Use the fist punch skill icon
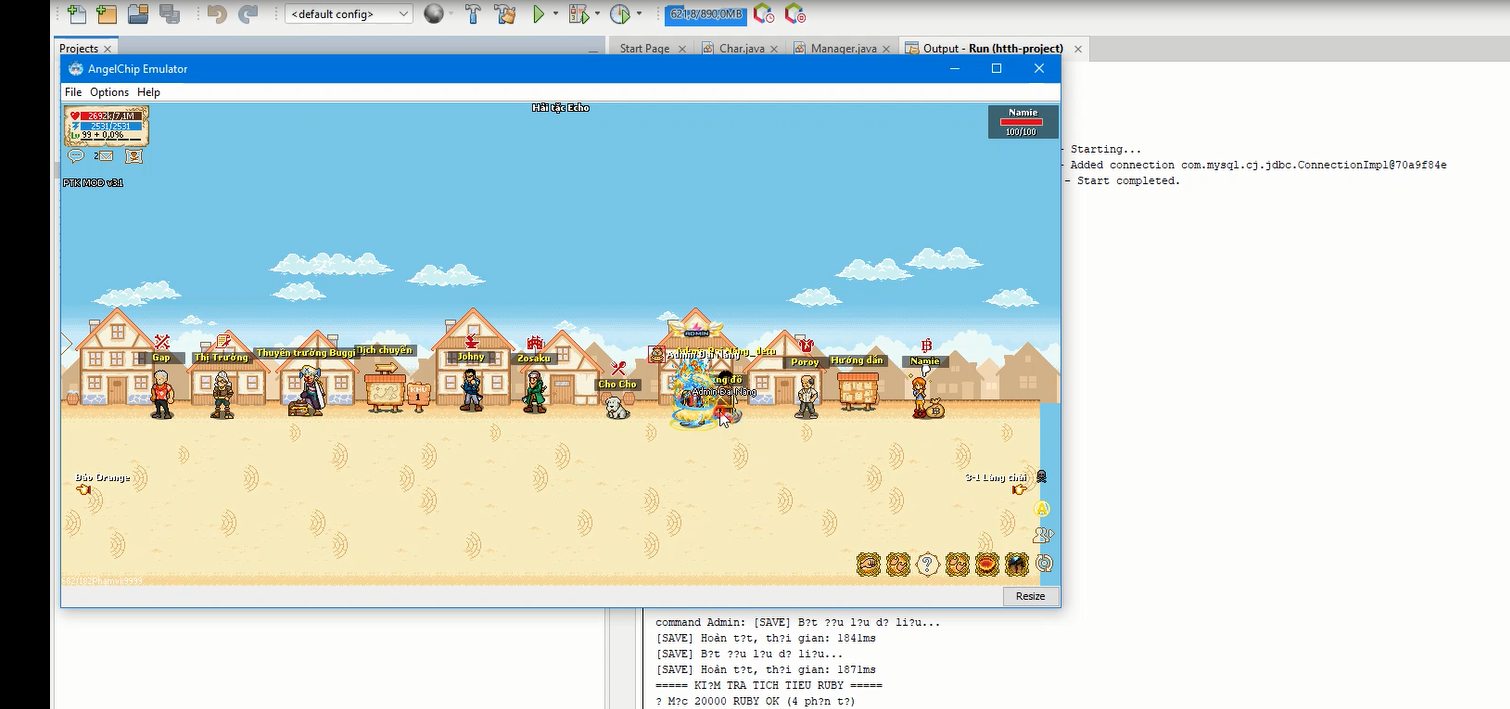This screenshot has width=1510, height=709. [869, 565]
